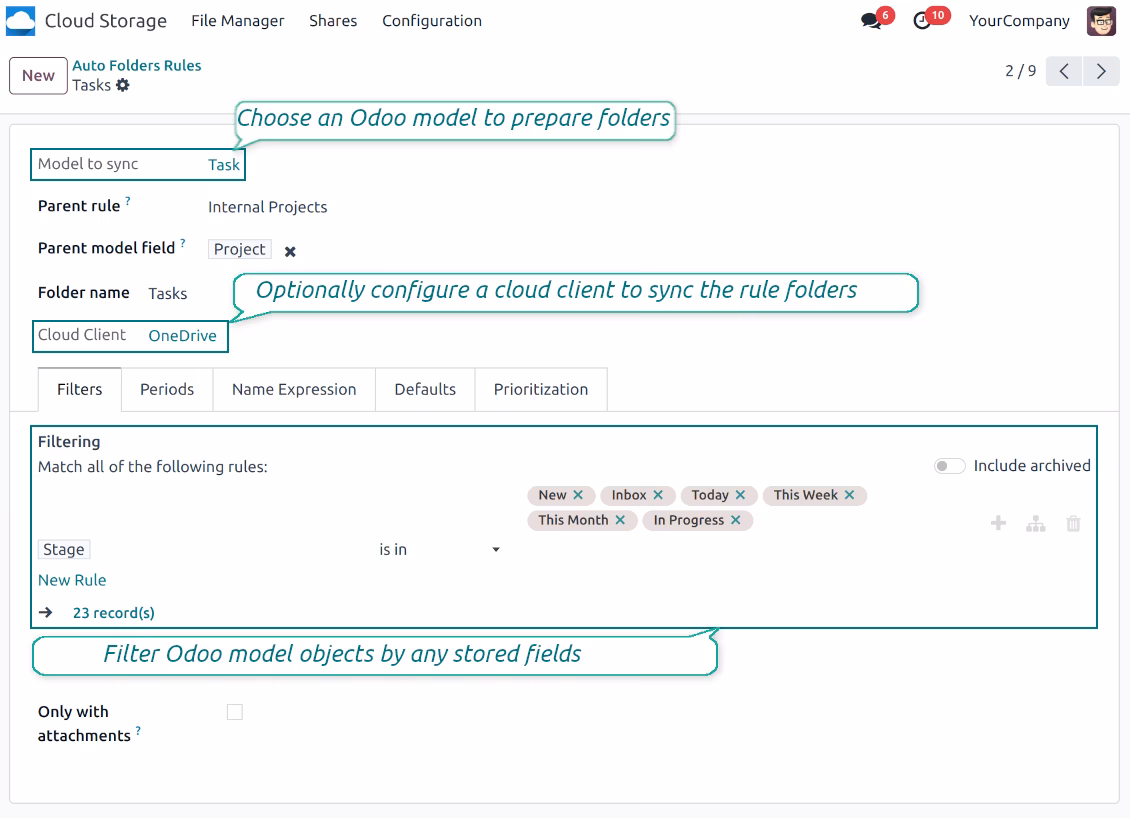Viewport: 1130px width, 818px height.
Task: Open the File Manager menu
Action: 238,21
